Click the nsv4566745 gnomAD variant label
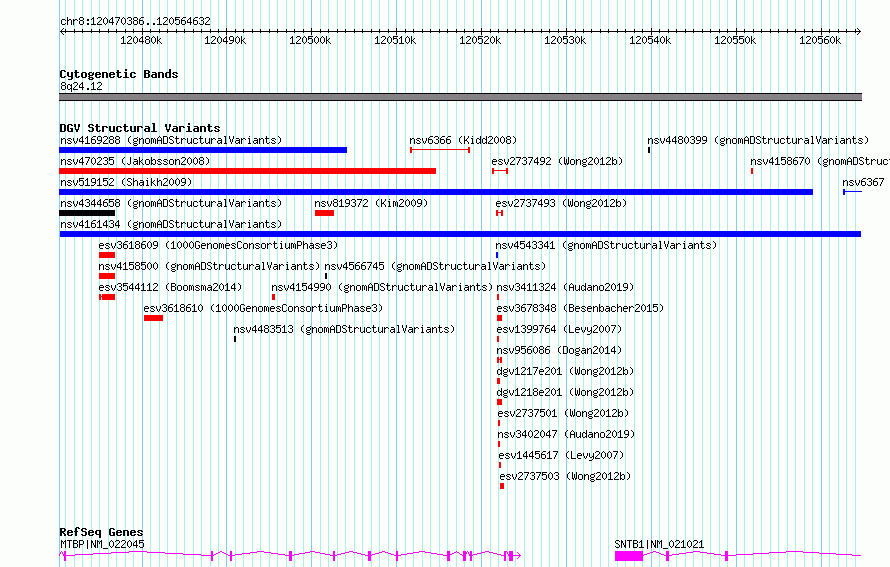Viewport: 890px width, 567px height. click(x=435, y=266)
